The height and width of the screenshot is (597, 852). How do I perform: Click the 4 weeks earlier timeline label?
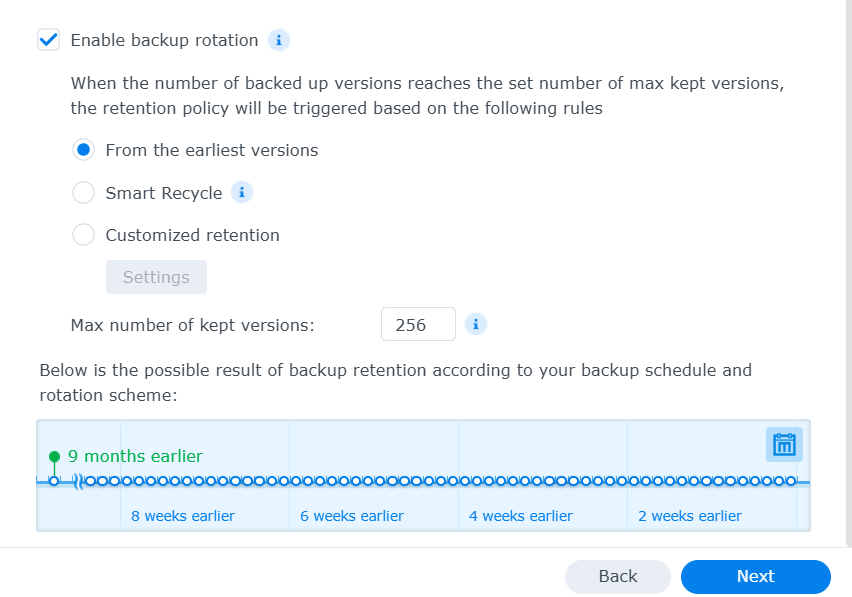click(x=521, y=516)
